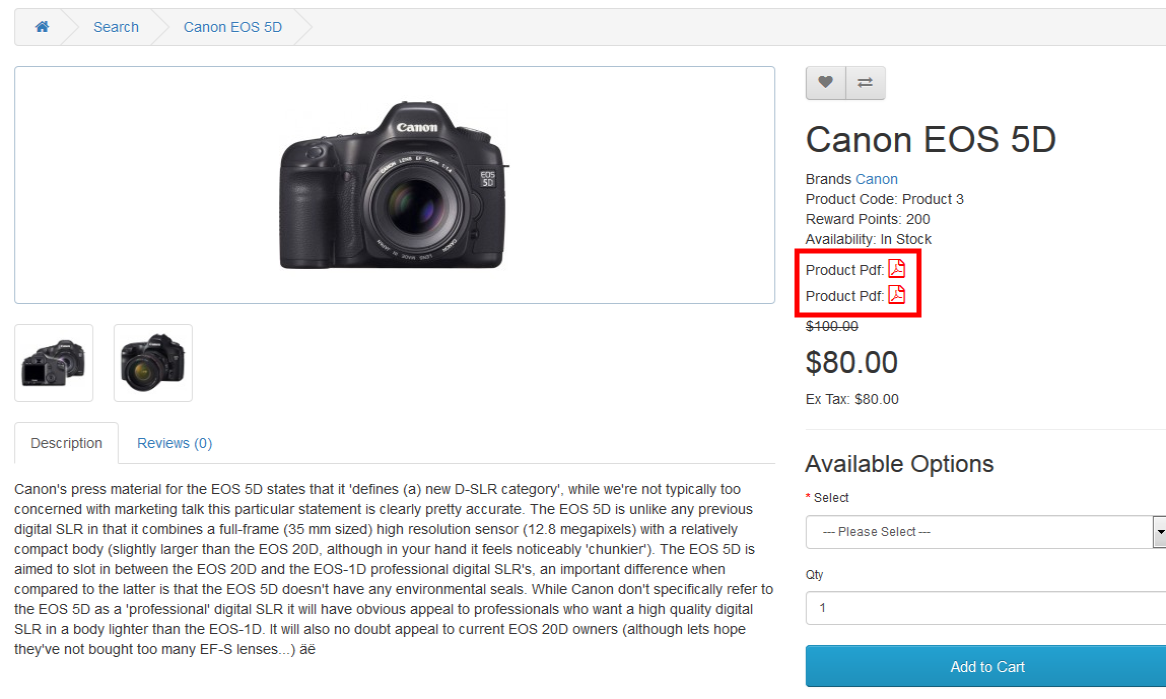Click the Canon EOS 5D product title

pyautogui.click(x=931, y=140)
